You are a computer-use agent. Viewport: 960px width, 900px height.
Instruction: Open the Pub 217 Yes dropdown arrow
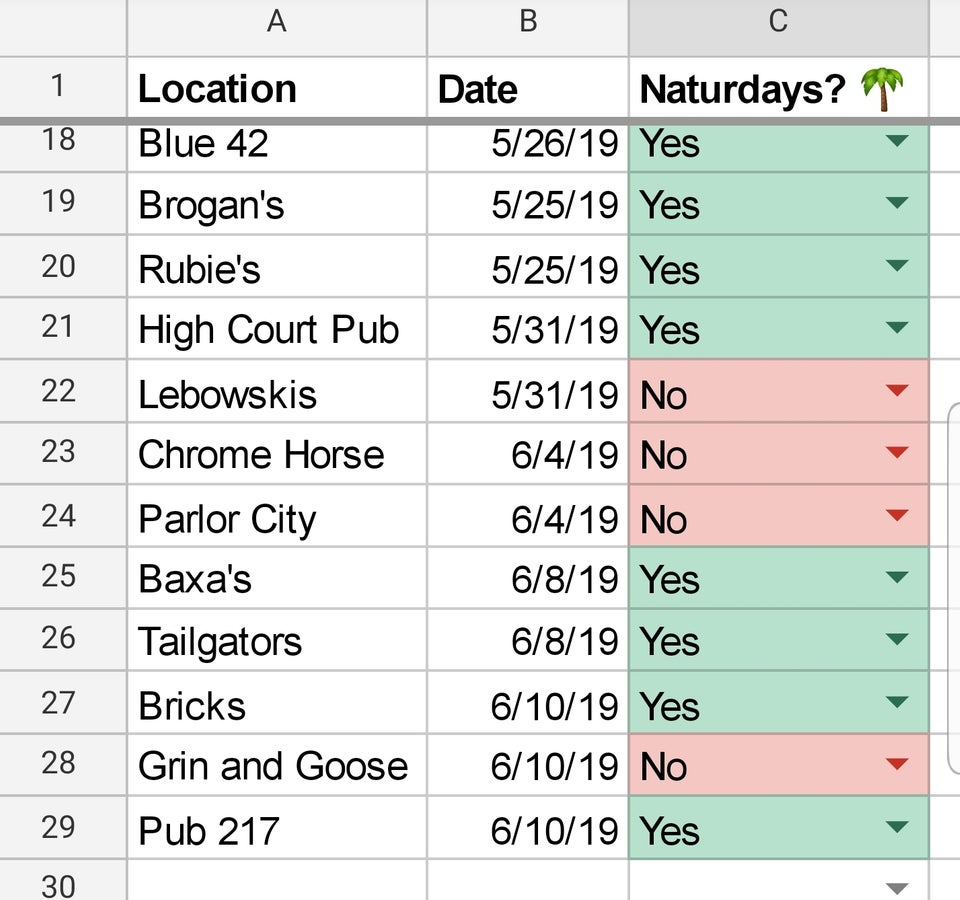point(897,827)
